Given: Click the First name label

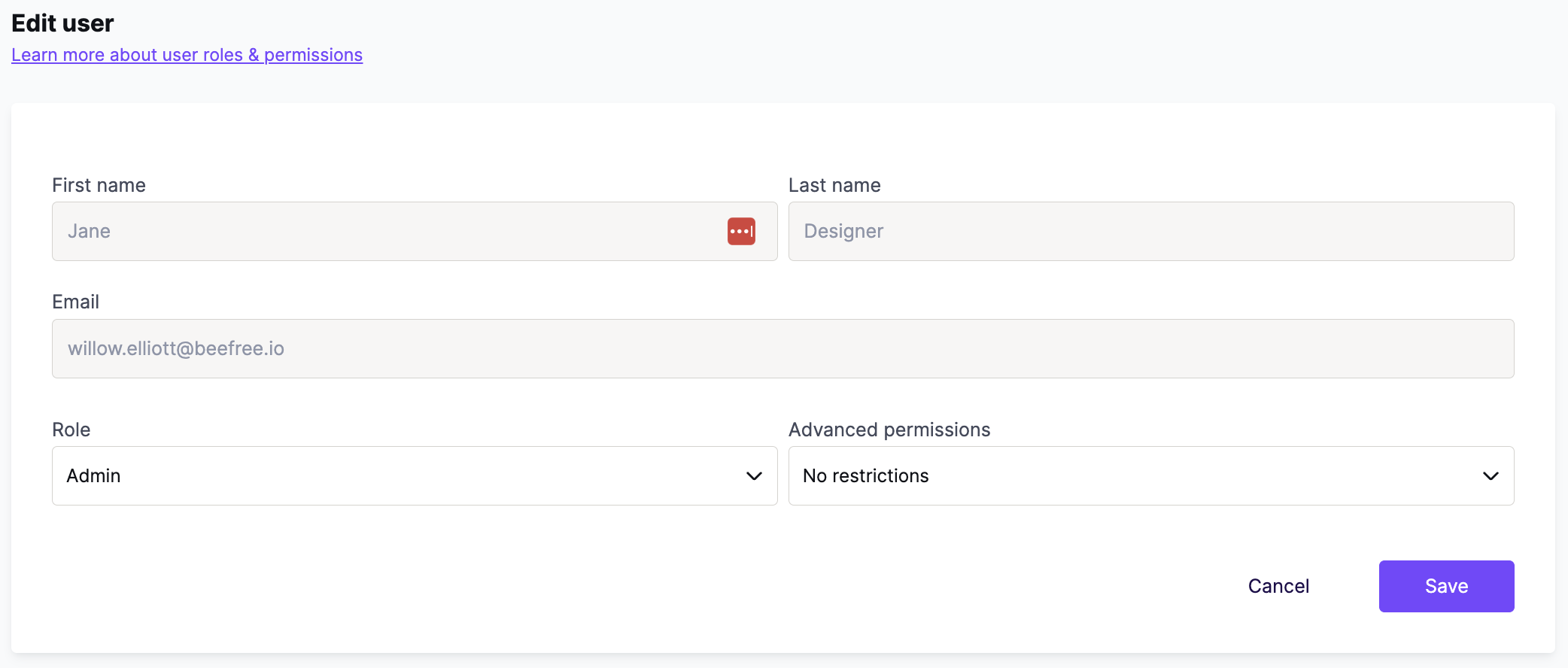Looking at the screenshot, I should [99, 185].
